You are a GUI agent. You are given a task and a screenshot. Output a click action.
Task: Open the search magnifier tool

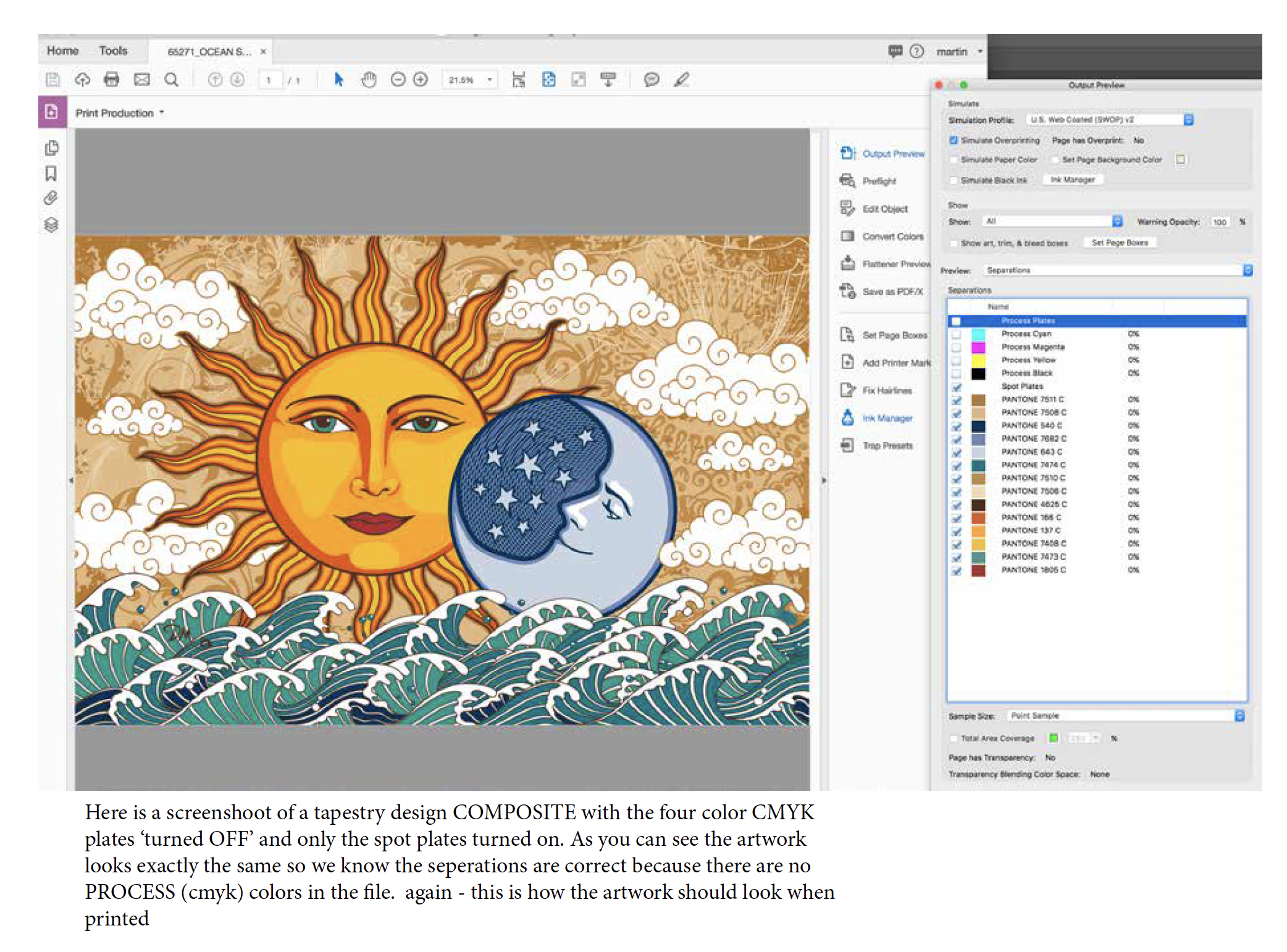(172, 80)
